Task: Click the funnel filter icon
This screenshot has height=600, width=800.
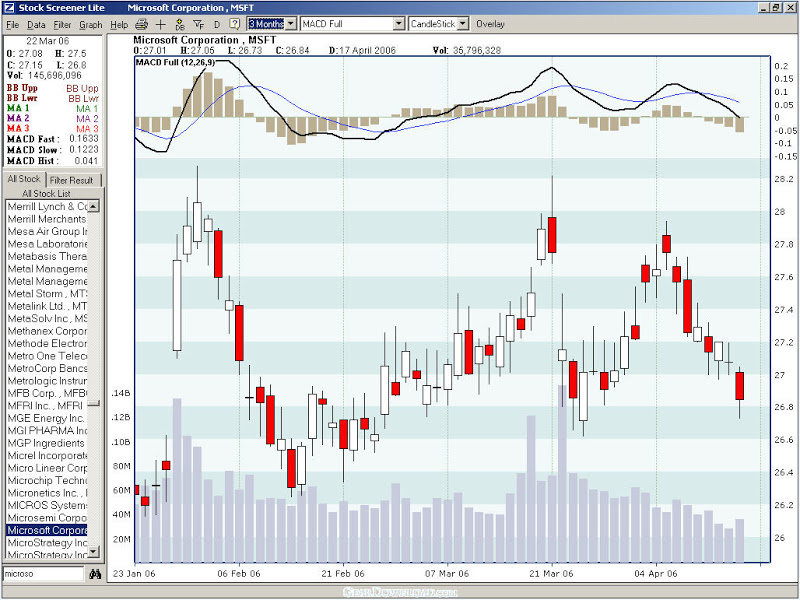Action: click(x=198, y=24)
